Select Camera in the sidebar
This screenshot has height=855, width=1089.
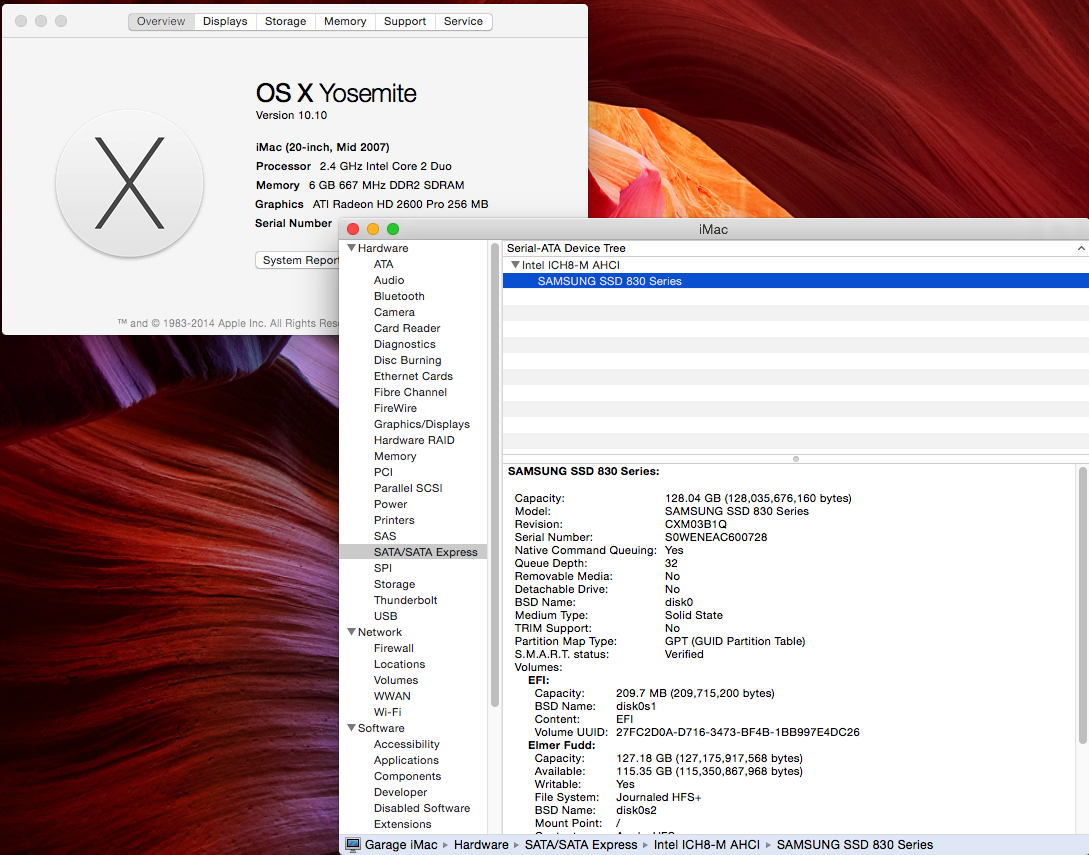point(394,312)
